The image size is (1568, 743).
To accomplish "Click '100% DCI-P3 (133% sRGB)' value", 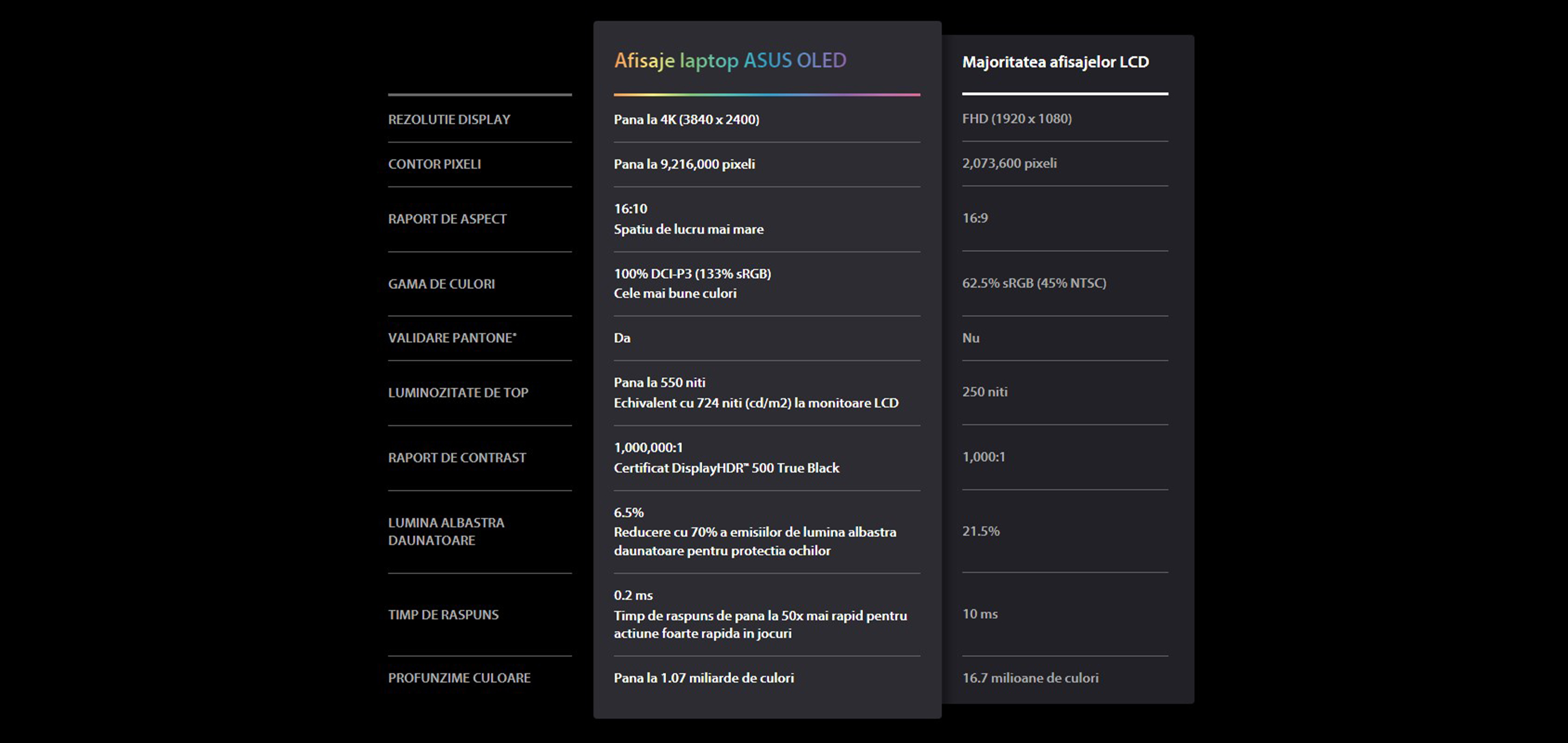I will (692, 274).
